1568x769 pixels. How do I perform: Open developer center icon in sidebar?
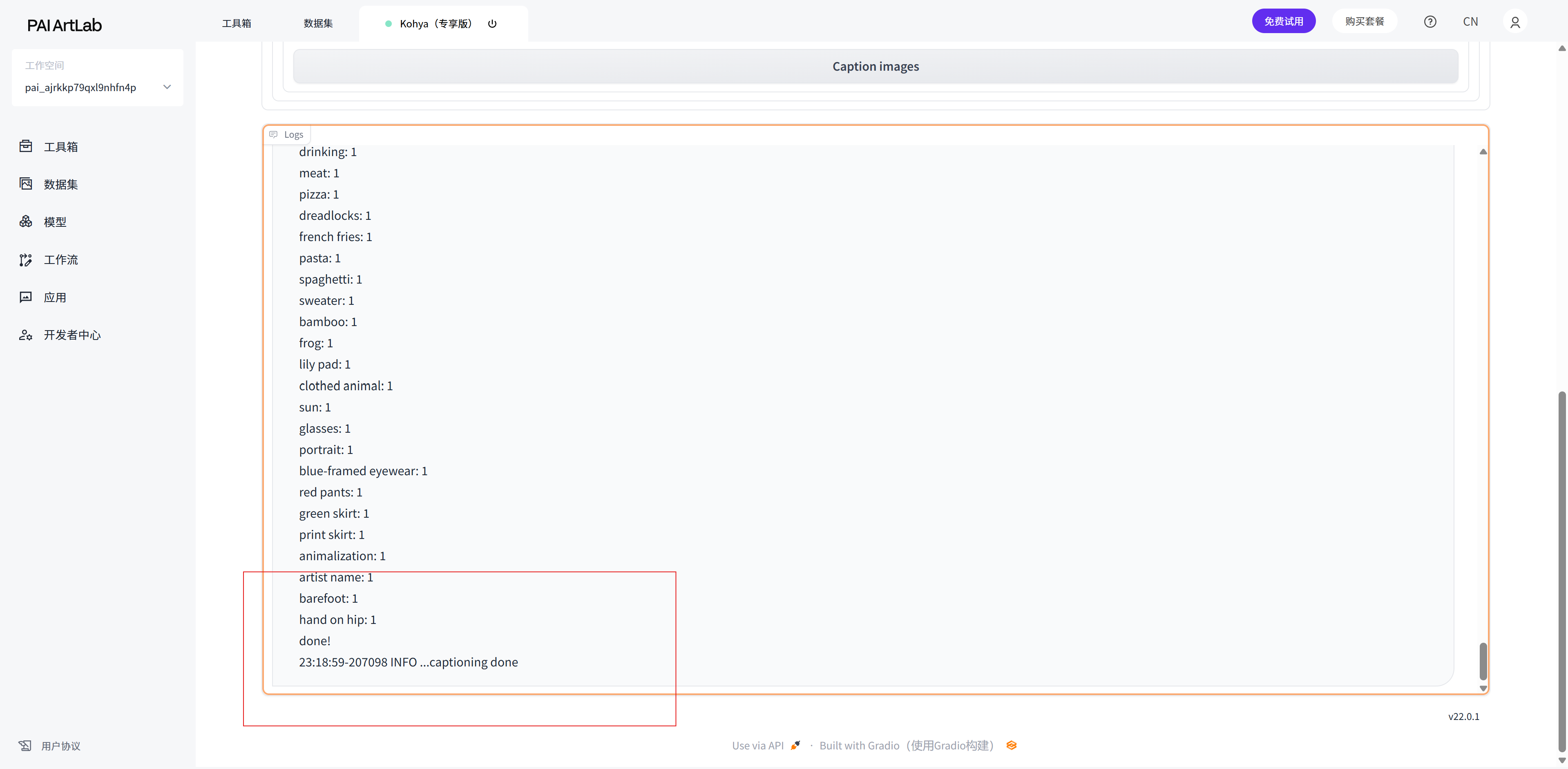click(26, 335)
